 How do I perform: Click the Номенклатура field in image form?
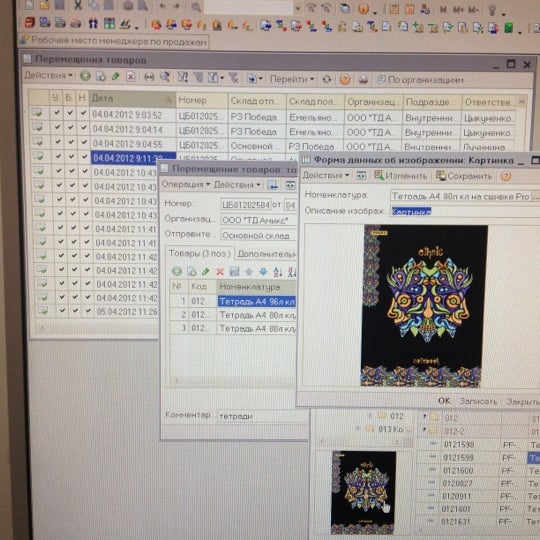460,196
